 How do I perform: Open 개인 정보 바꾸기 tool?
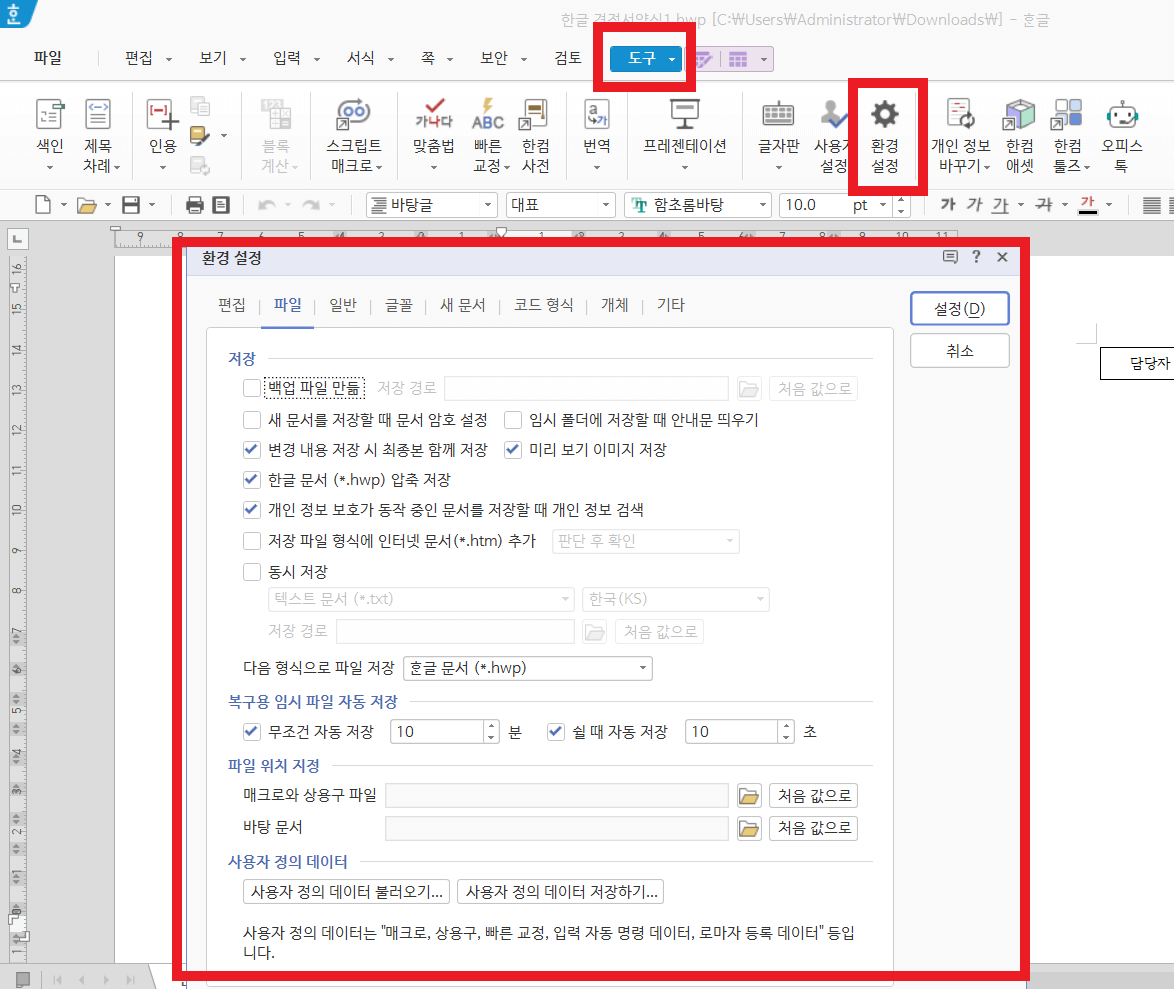(961, 135)
